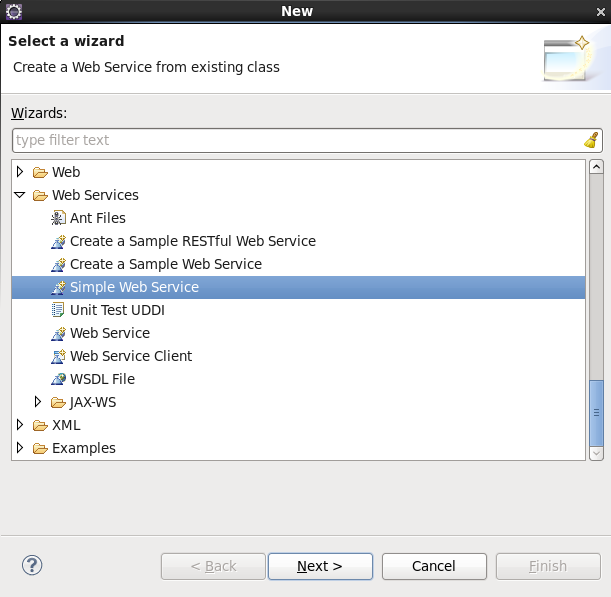
Task: Click the Web folder icon
Action: tap(40, 172)
